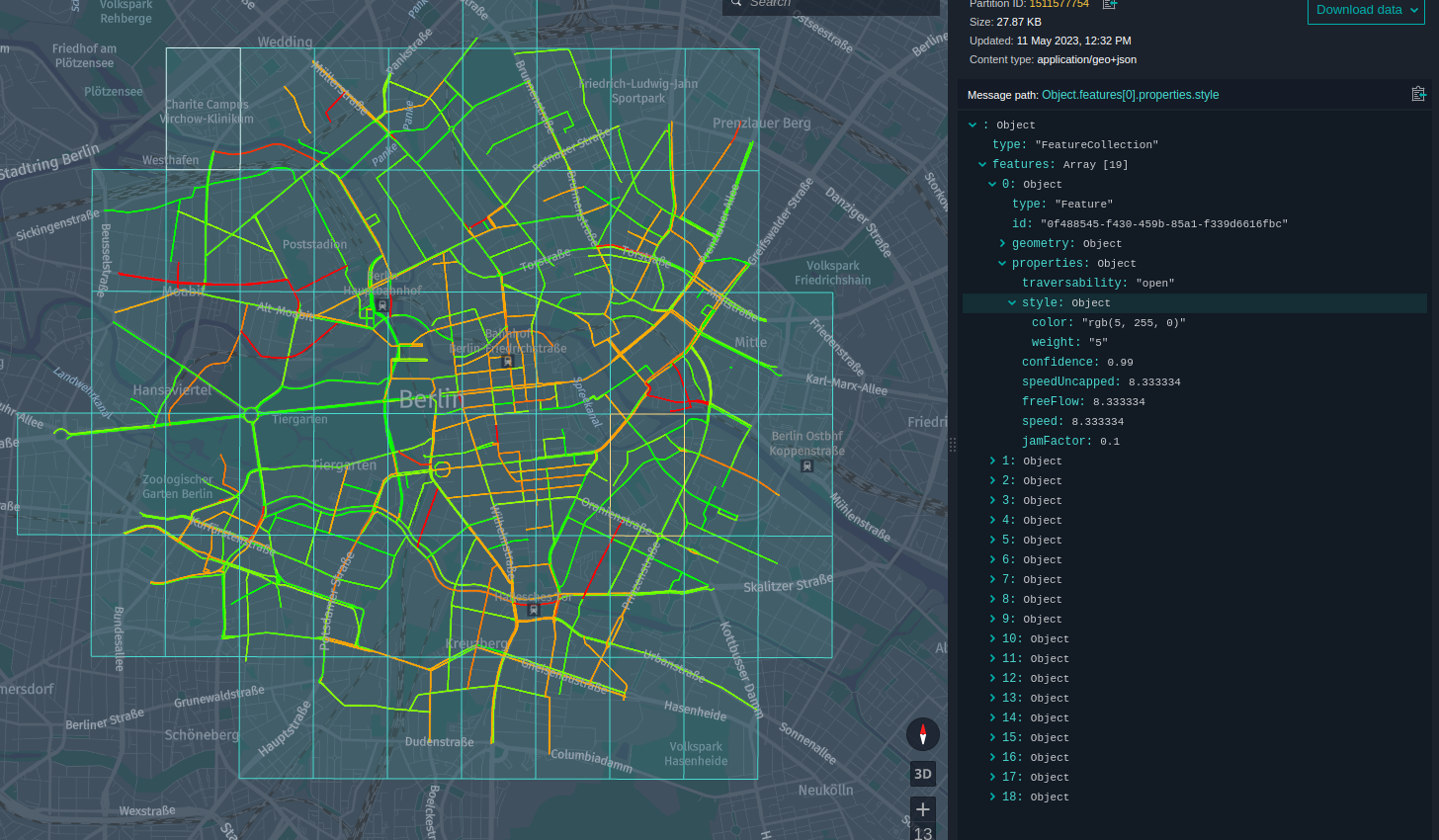The height and width of the screenshot is (840, 1439).
Task: Zoom in with the plus icon
Action: 922,808
